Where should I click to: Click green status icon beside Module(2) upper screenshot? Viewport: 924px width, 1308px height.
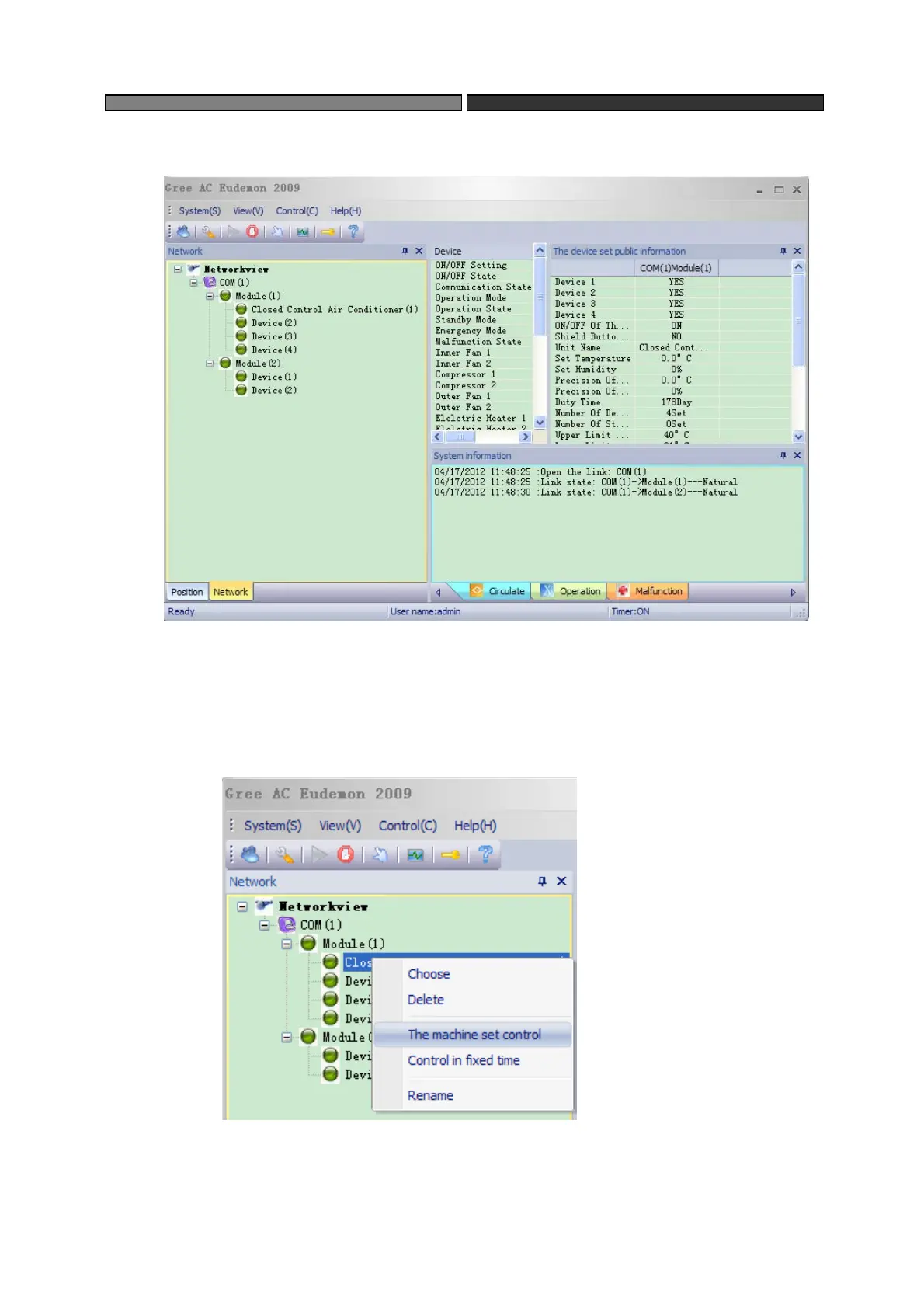225,363
